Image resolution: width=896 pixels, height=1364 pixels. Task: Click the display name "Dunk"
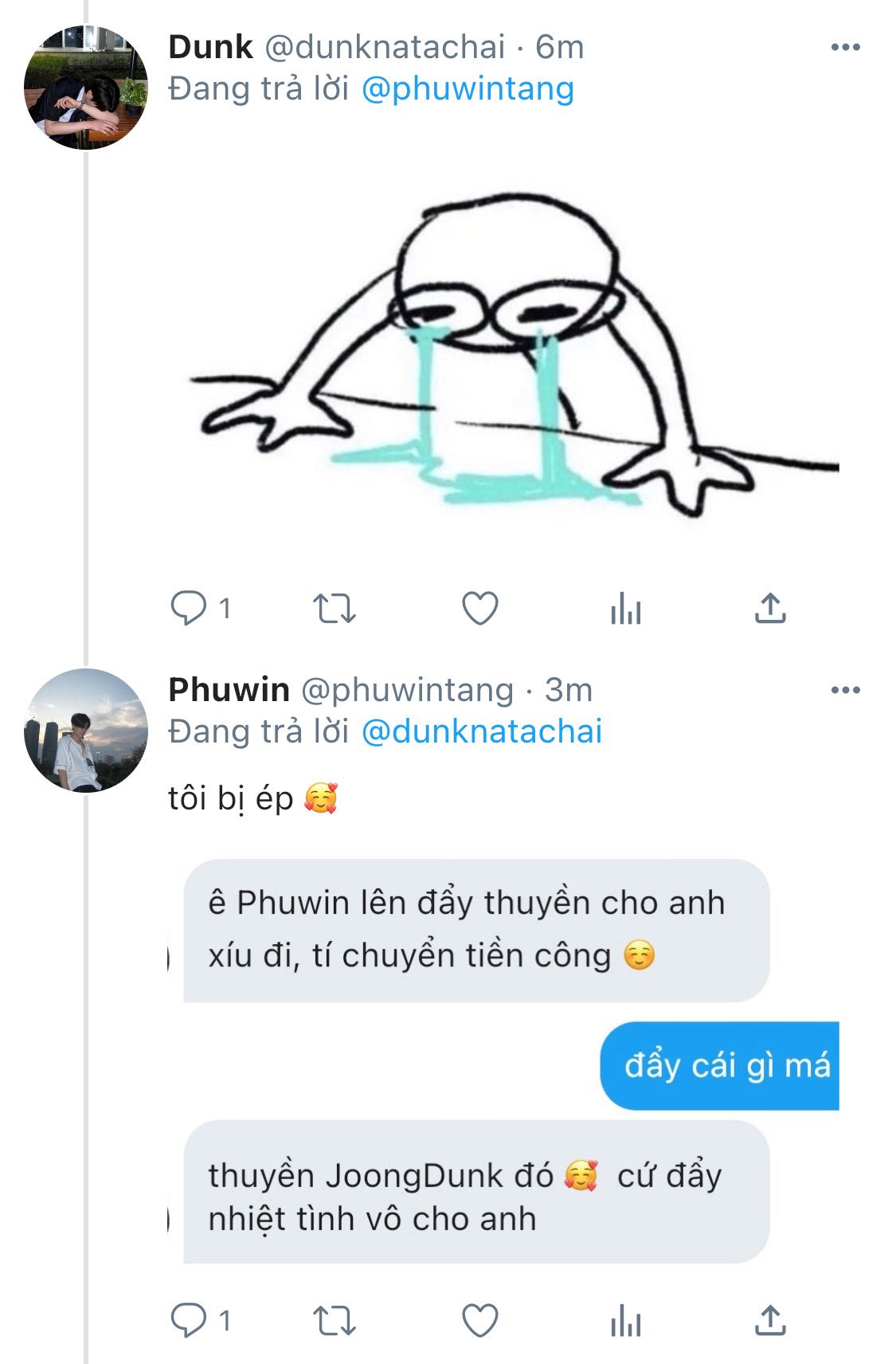(210, 48)
